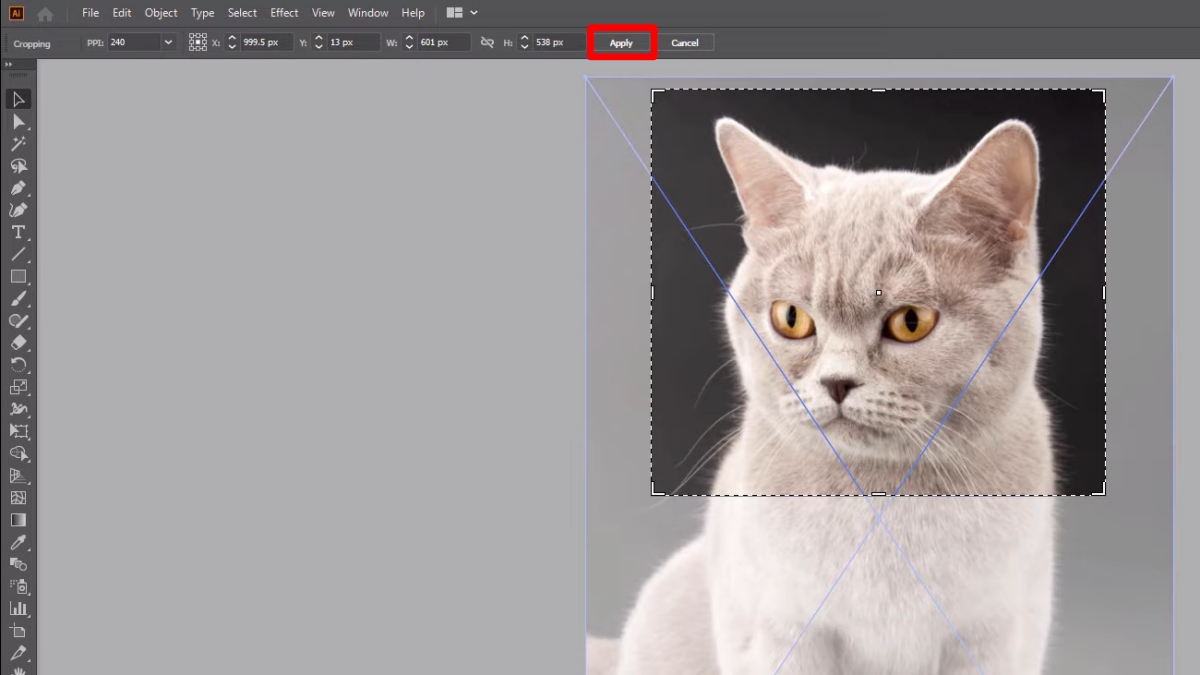The width and height of the screenshot is (1200, 675).
Task: Select the Line Segment tool
Action: [18, 254]
